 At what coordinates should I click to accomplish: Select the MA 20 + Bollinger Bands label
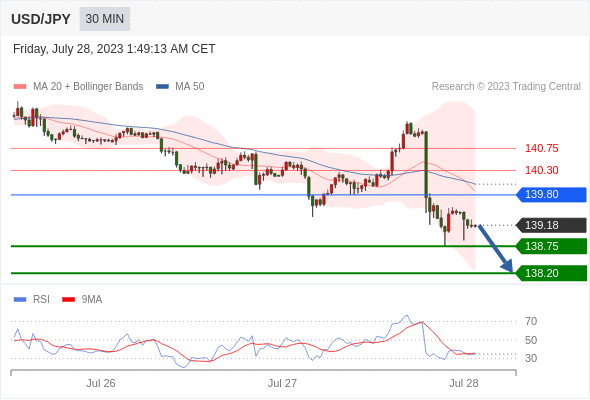88,87
